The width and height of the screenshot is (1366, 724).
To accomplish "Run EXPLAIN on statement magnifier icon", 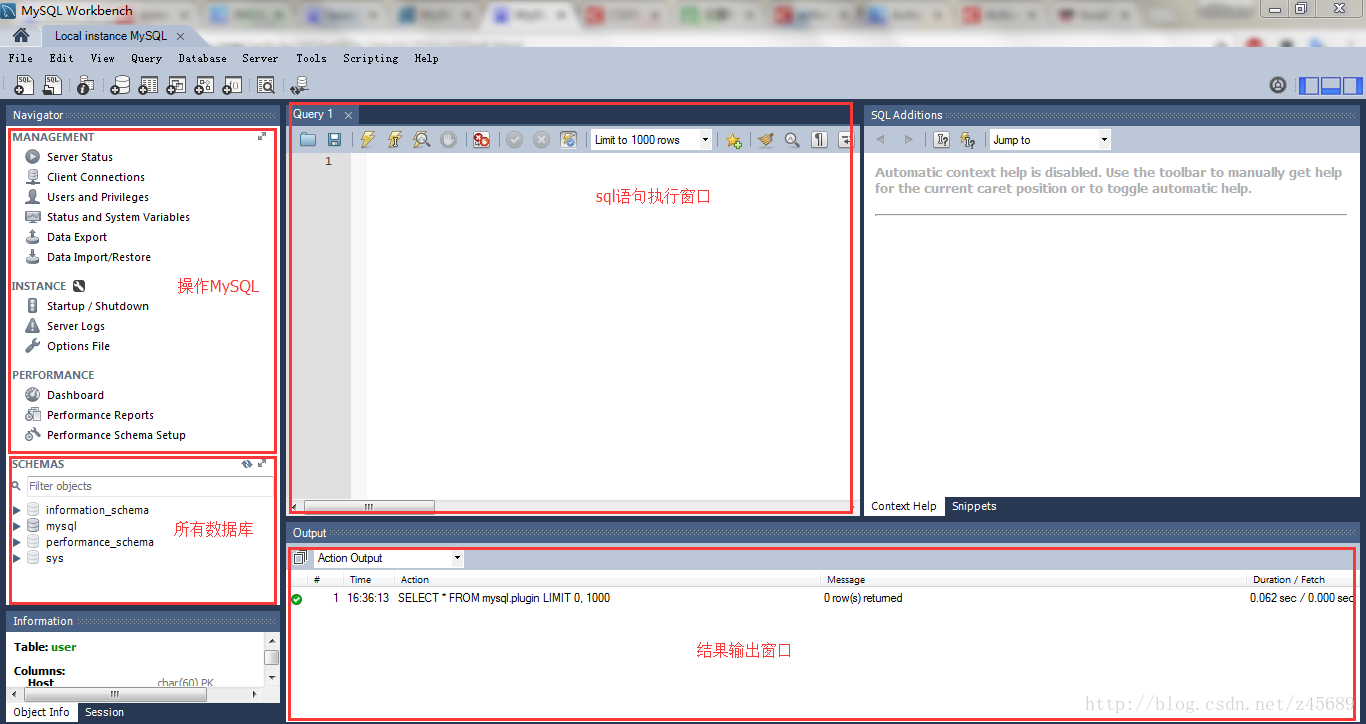I will tap(421, 140).
